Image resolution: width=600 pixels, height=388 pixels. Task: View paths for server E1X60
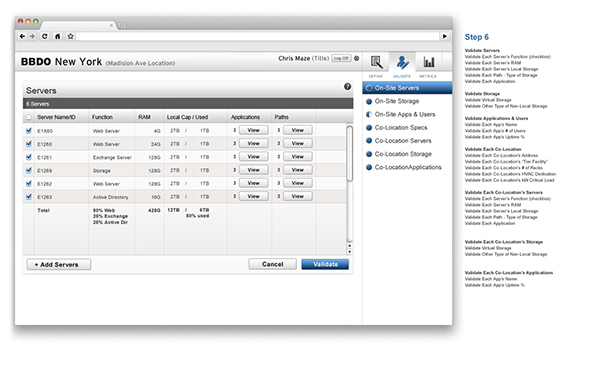click(x=298, y=130)
